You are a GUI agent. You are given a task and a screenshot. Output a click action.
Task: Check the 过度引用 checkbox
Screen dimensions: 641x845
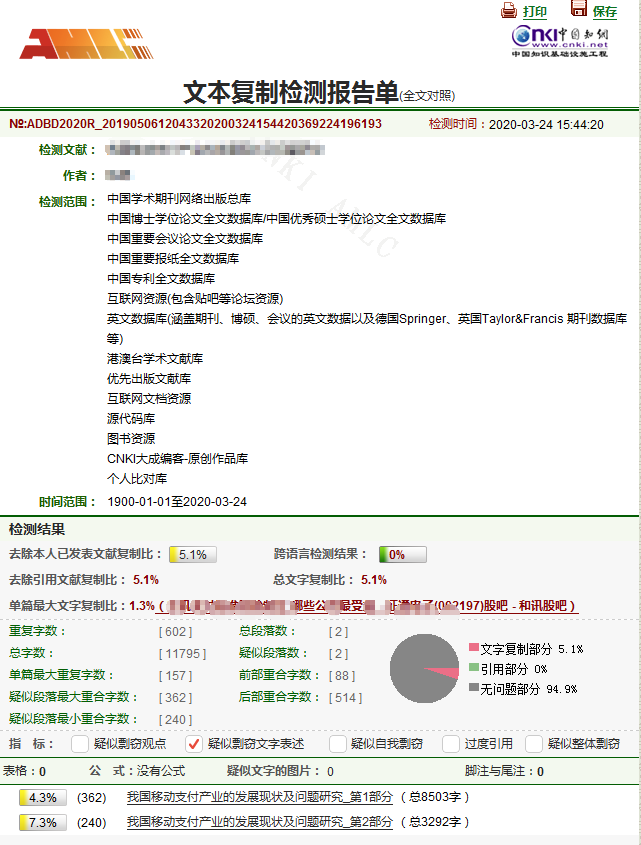451,744
